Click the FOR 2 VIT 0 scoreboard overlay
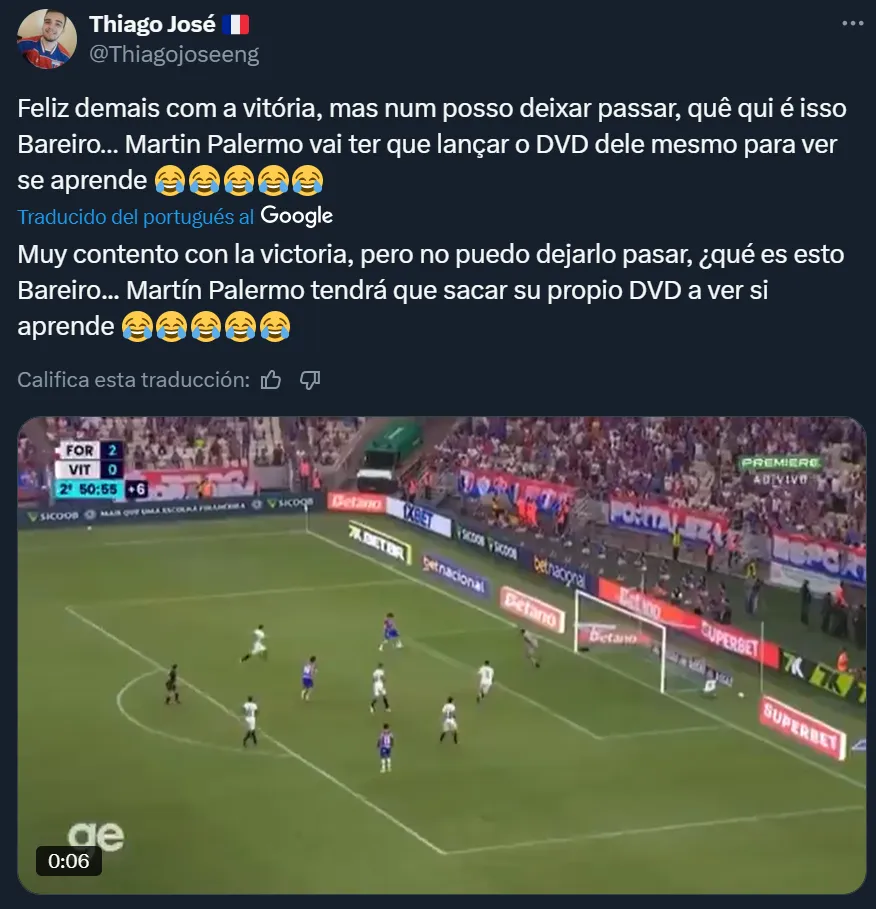 (x=100, y=470)
